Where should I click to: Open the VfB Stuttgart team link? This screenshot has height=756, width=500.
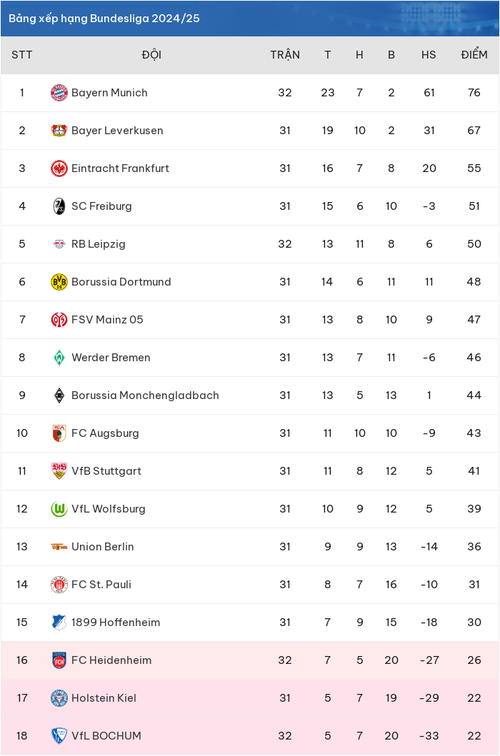tap(107, 471)
